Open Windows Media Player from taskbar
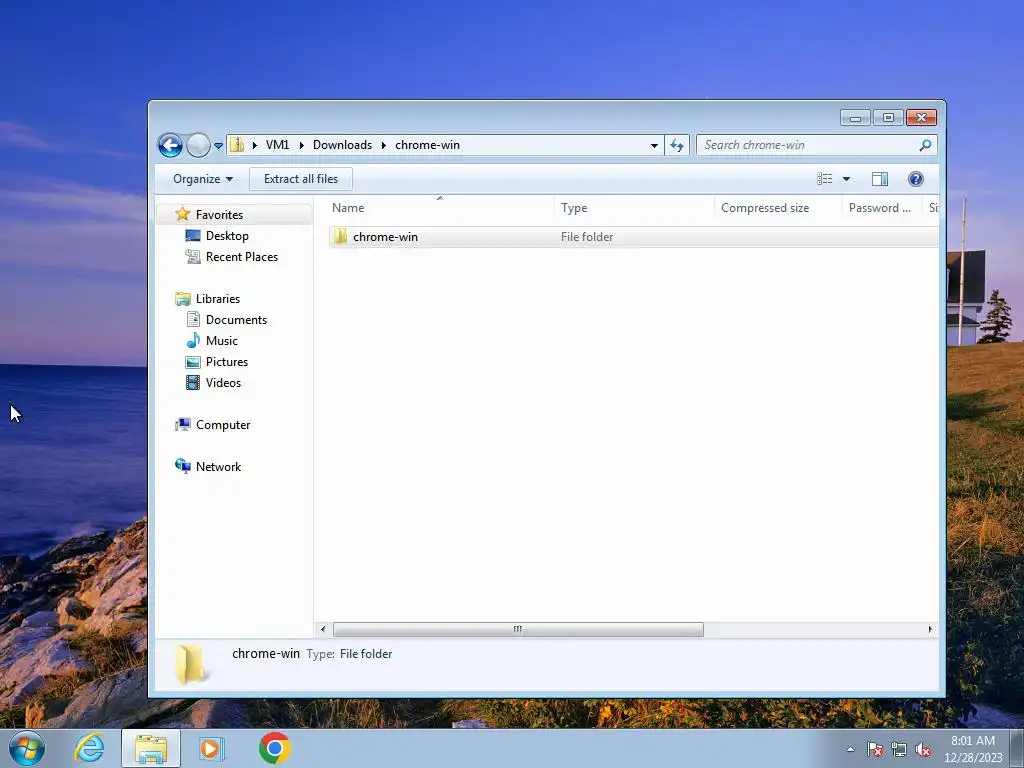The image size is (1024, 768). [211, 748]
